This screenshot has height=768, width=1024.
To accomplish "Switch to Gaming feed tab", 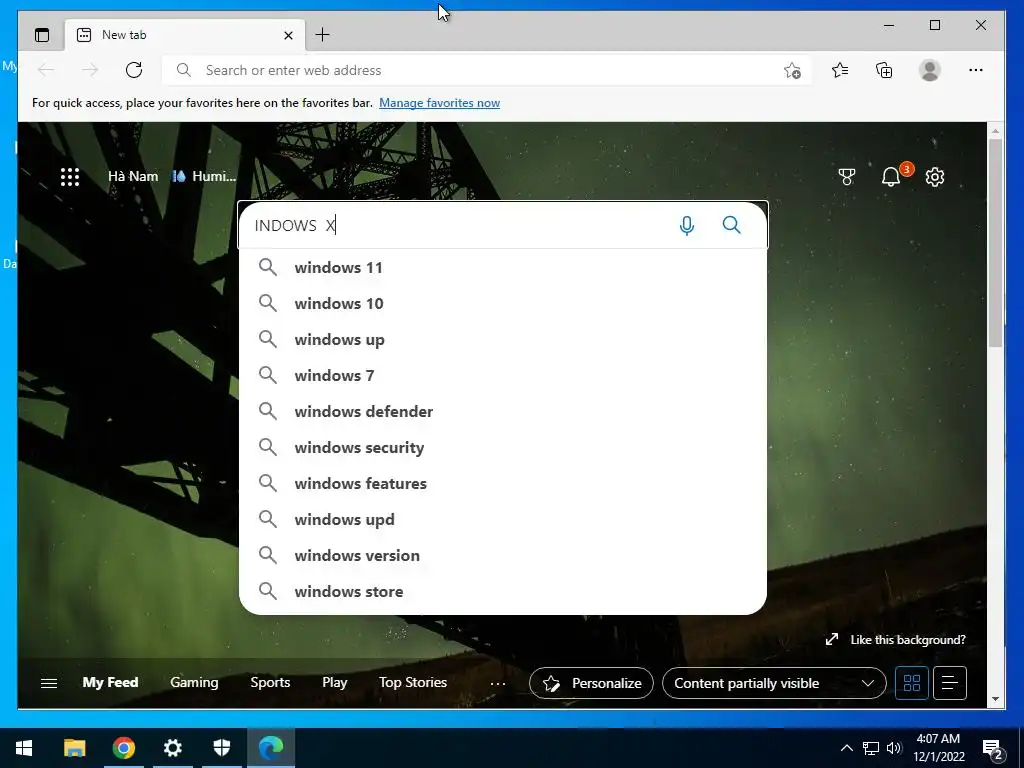I will 194,682.
